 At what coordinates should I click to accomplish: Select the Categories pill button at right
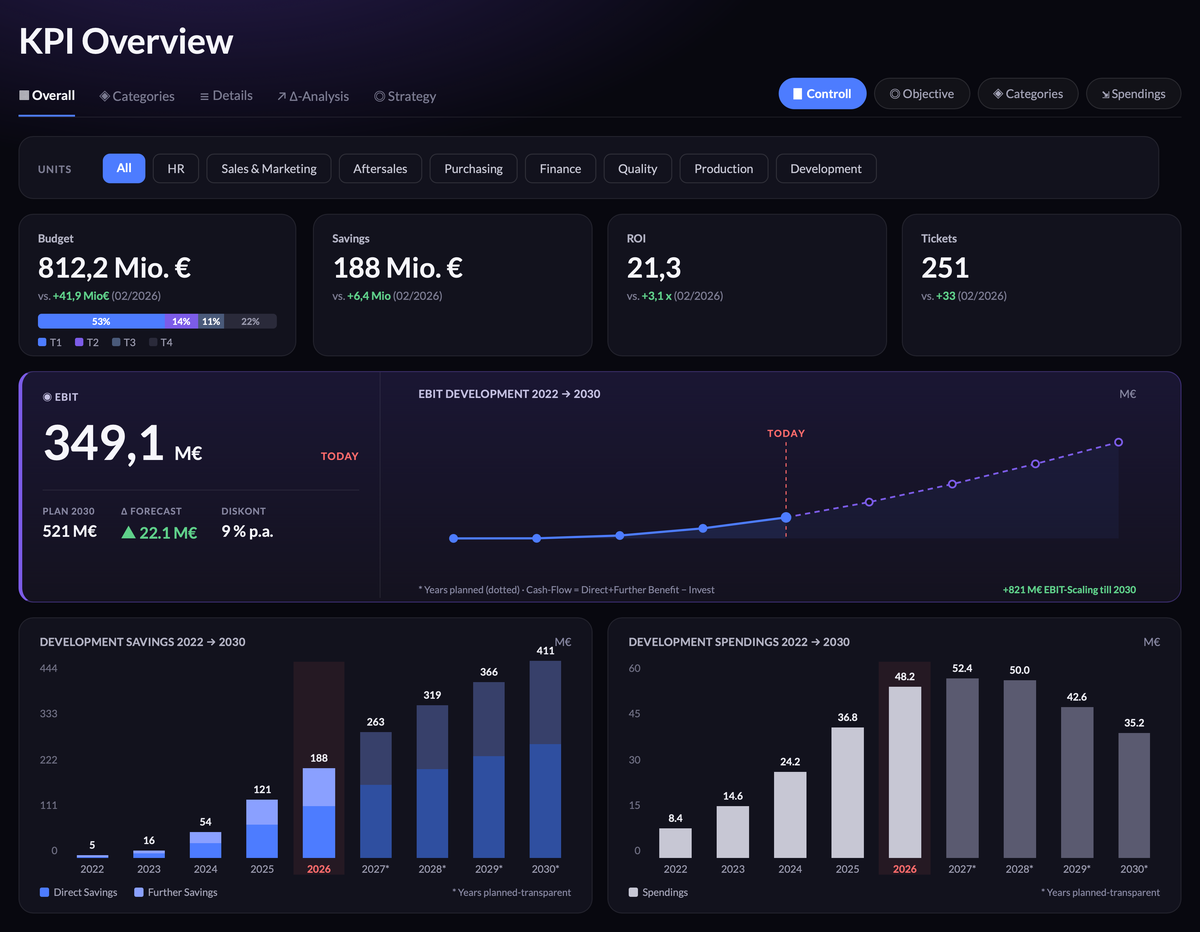(1027, 93)
